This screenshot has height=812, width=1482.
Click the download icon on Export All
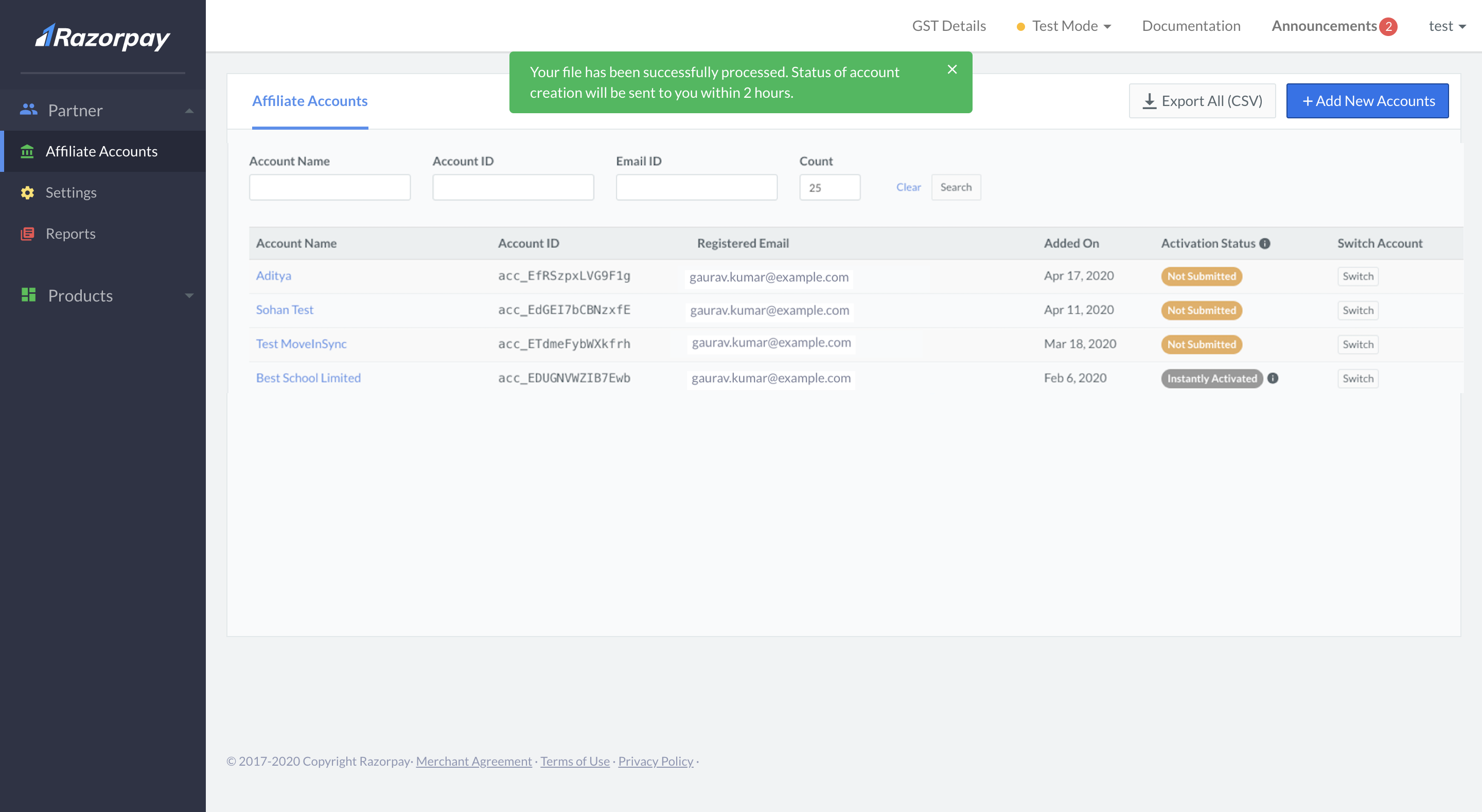coord(1149,101)
